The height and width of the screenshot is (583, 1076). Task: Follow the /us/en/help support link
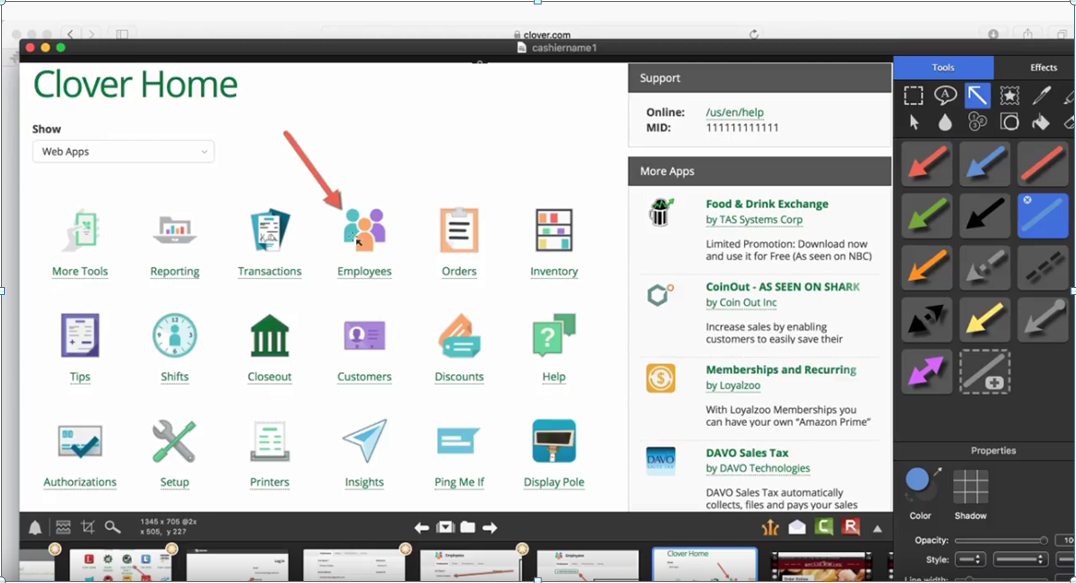(x=734, y=112)
